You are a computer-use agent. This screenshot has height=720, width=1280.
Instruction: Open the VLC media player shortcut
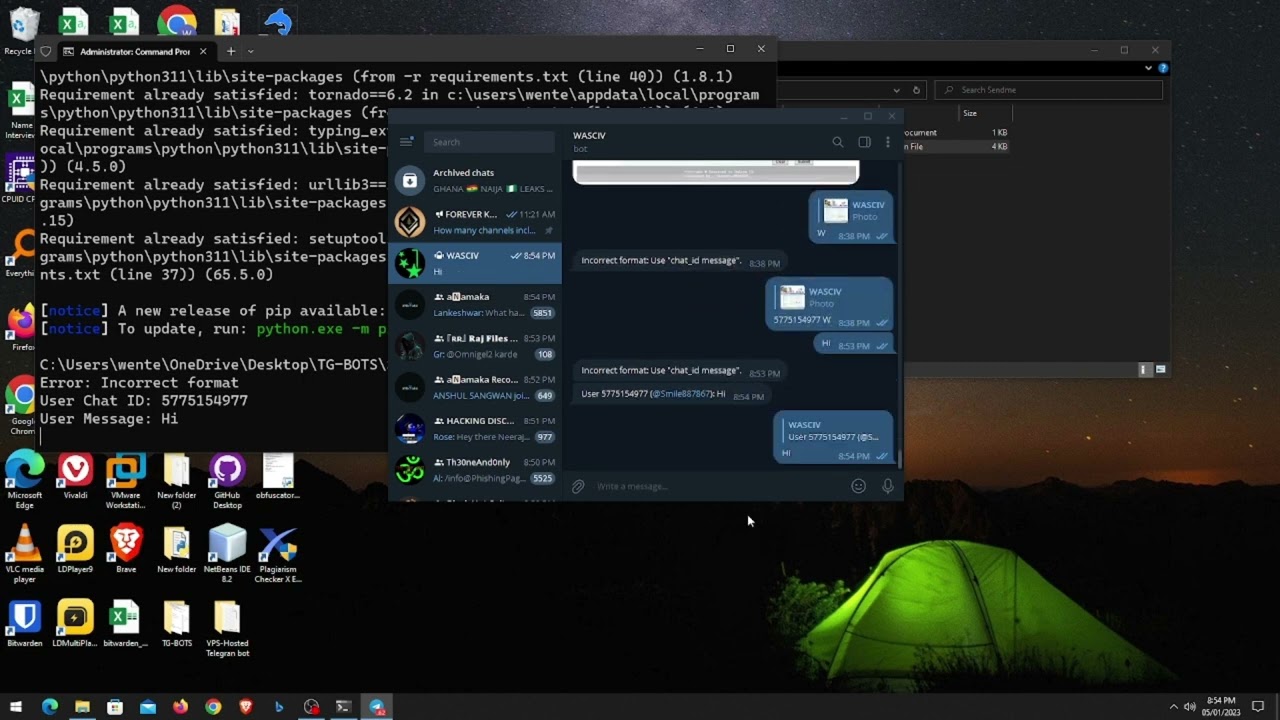[24, 553]
